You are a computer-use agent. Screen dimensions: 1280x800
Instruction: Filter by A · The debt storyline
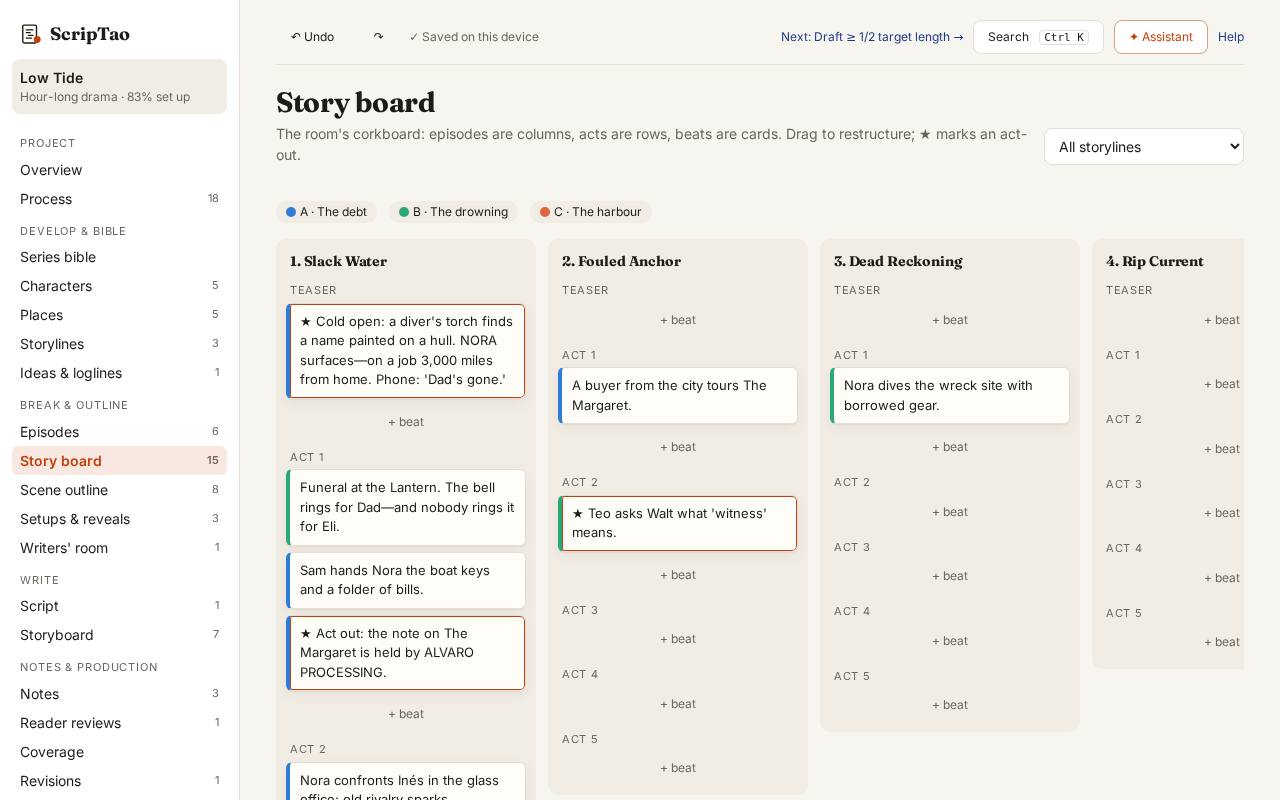pyautogui.click(x=327, y=212)
